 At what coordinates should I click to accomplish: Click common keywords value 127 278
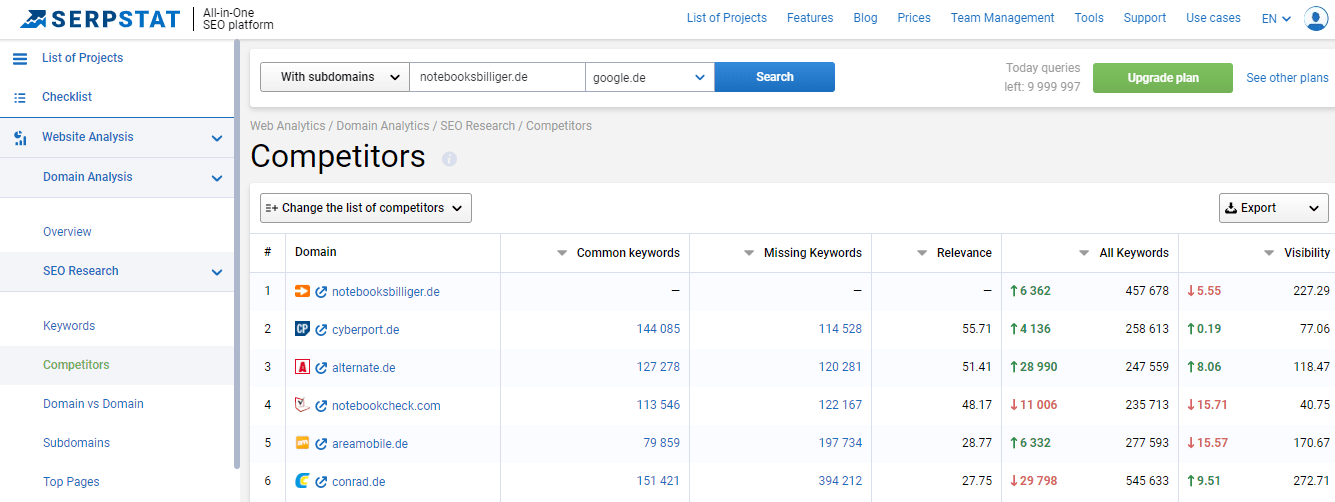tap(658, 367)
